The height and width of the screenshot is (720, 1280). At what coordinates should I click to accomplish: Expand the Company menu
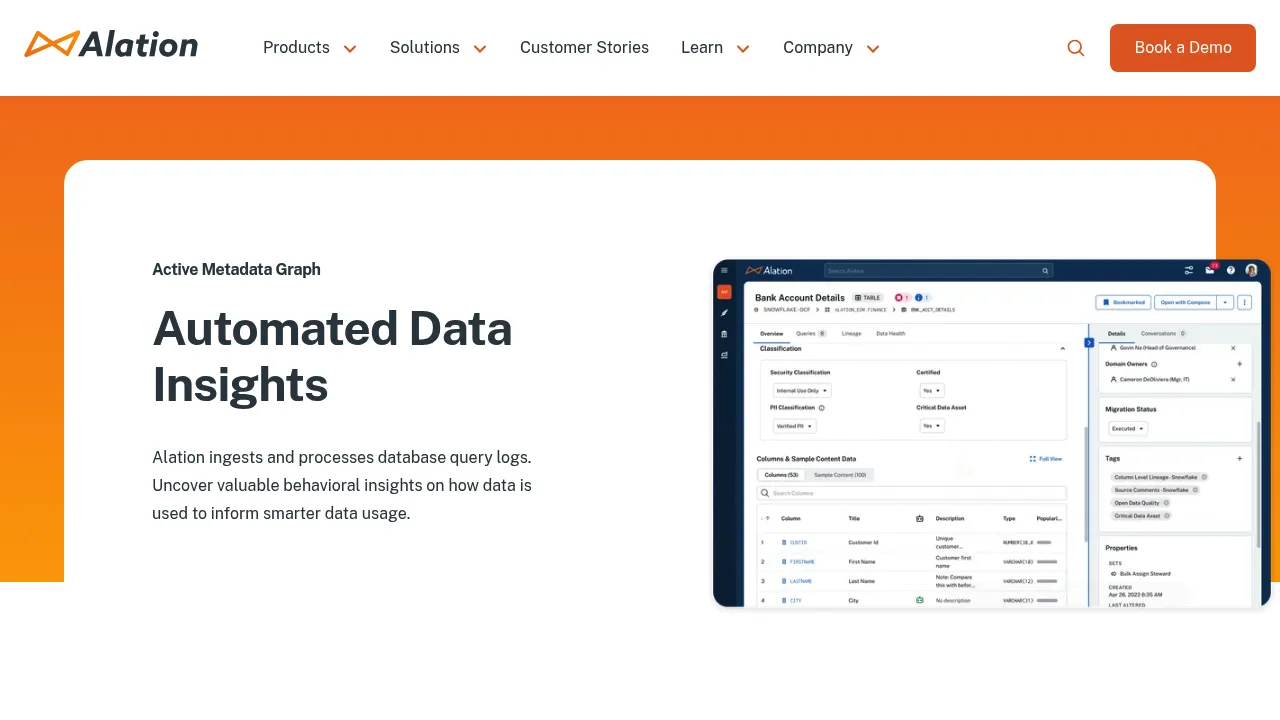point(832,48)
